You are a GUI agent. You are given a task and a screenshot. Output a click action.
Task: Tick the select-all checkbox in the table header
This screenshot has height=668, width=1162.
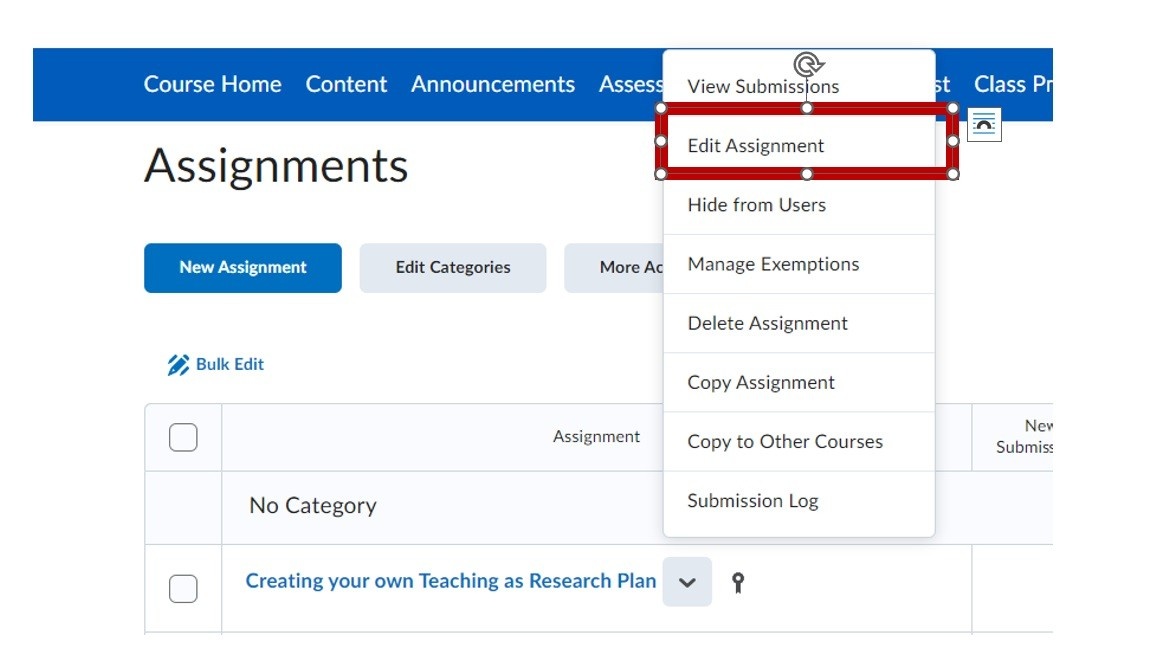(183, 438)
